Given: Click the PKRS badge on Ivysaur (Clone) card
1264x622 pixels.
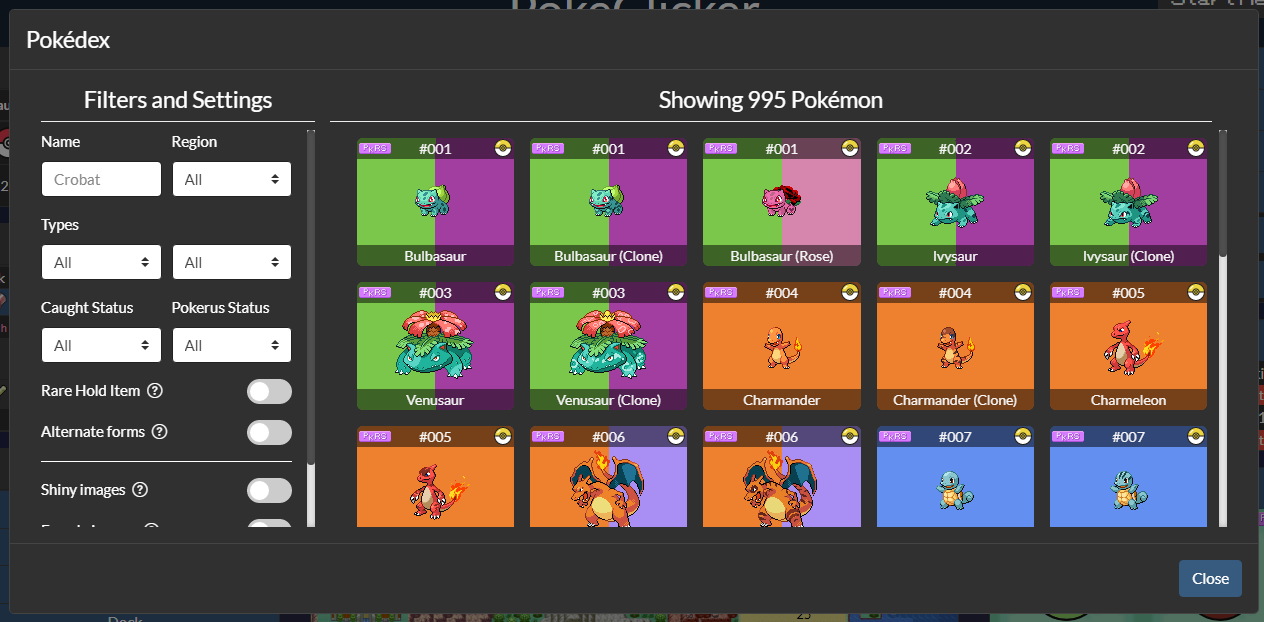Looking at the screenshot, I should pos(1067,148).
